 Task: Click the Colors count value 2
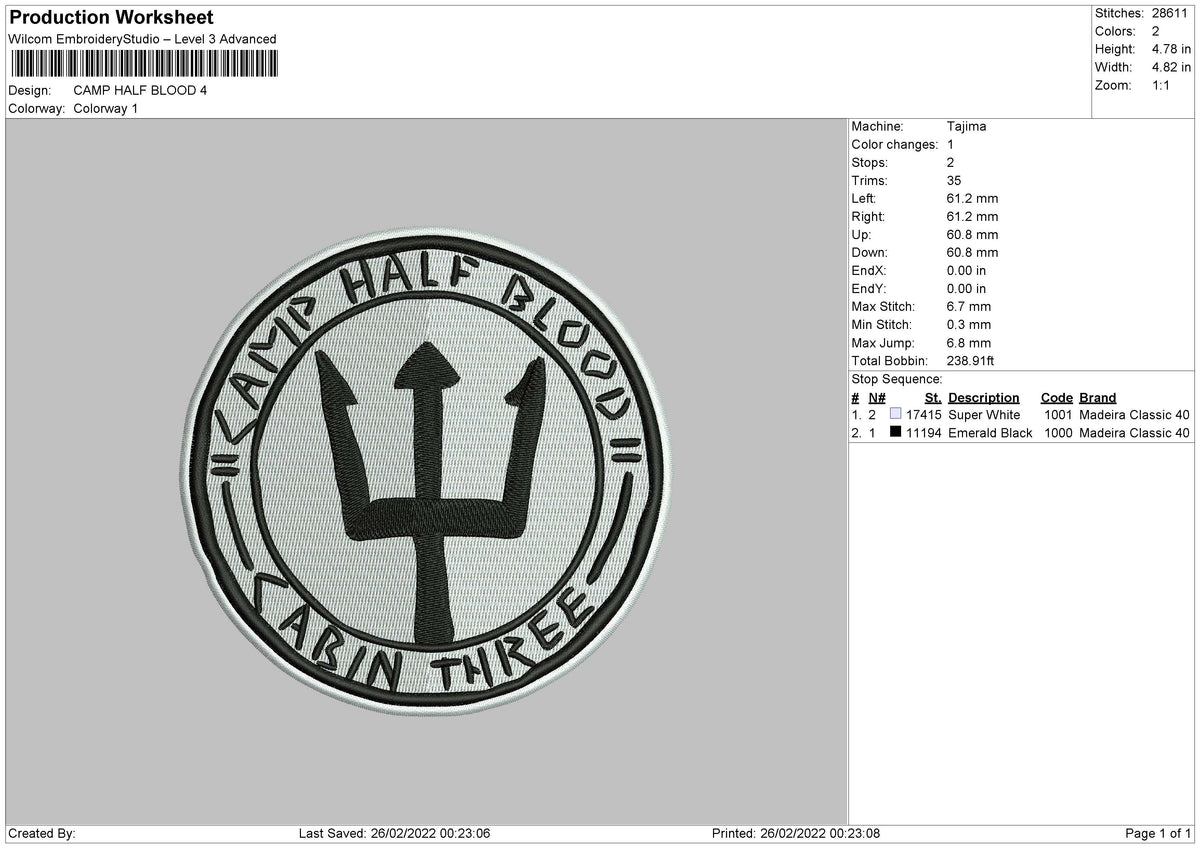1157,31
